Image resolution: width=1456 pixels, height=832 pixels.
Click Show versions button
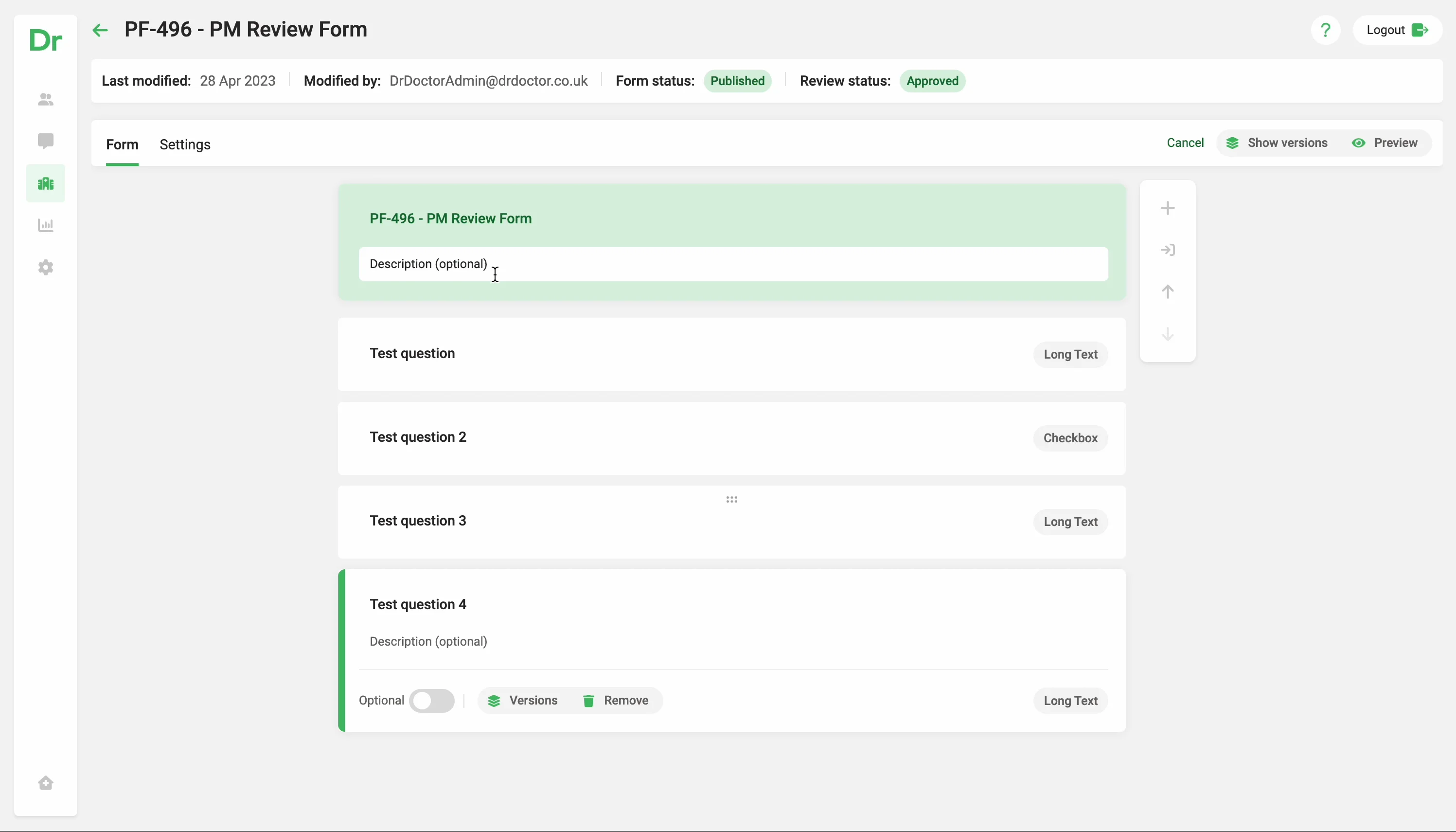(x=1277, y=143)
